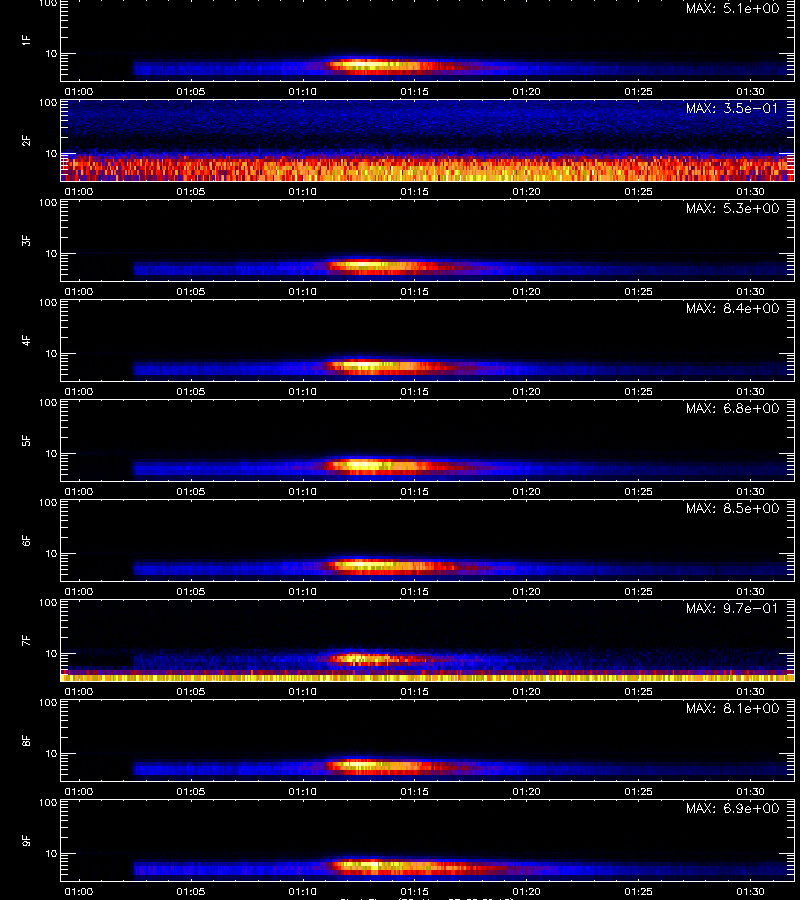Click the 01:00 tick label below the 1F panel
The height and width of the screenshot is (900, 800).
click(79, 92)
